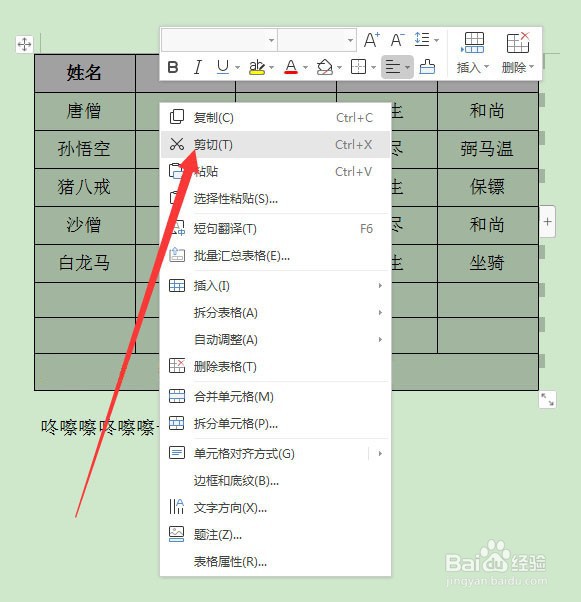The width and height of the screenshot is (581, 602).
Task: Click the table borders icon
Action: point(358,67)
